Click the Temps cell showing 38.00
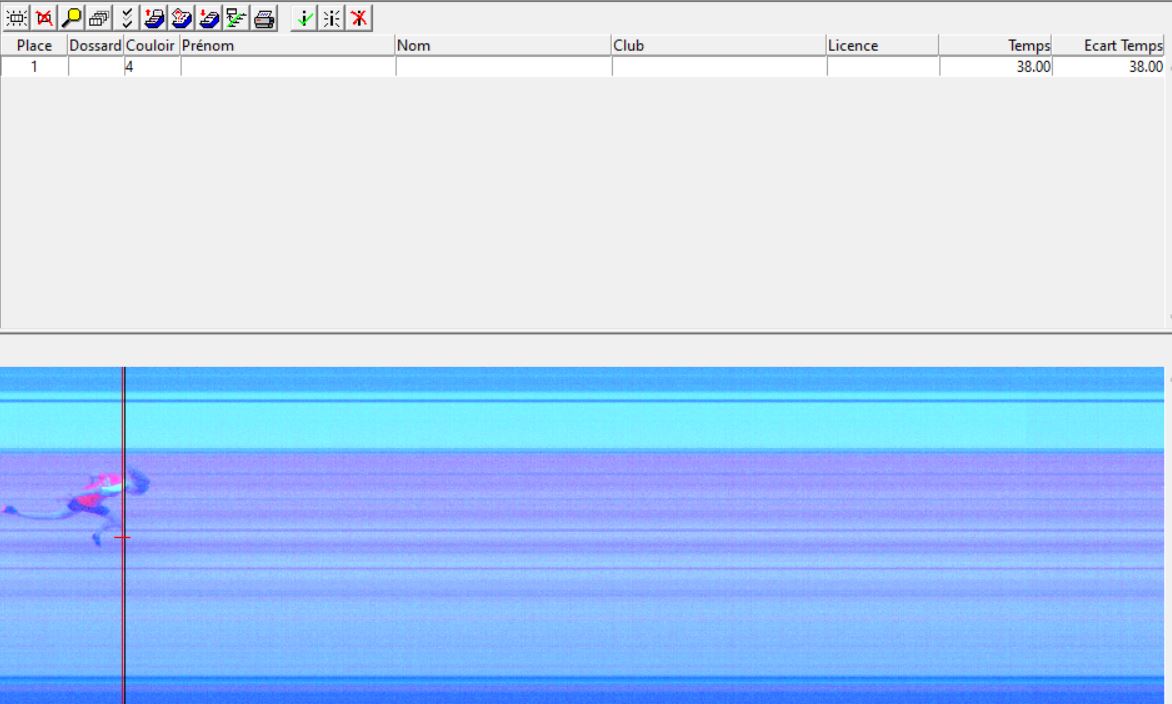Screen dimensions: 1172x704 pos(996,67)
